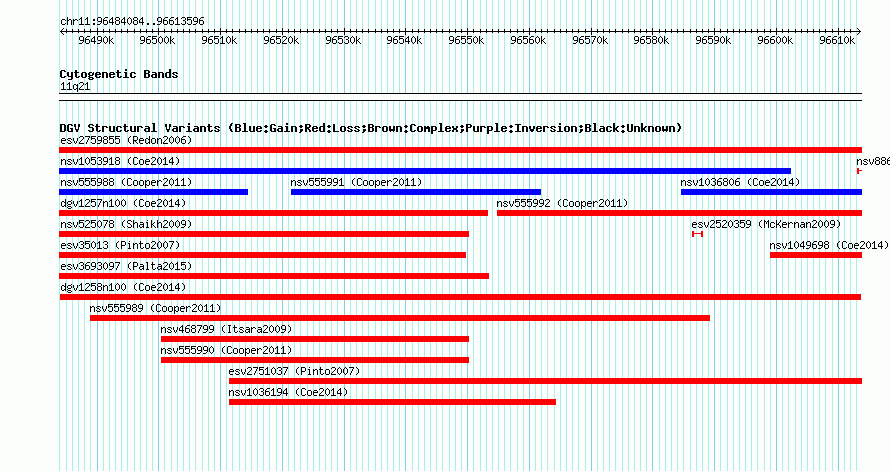Select the red nsv555990 loss bar
This screenshot has height=471, width=890.
pos(315,360)
